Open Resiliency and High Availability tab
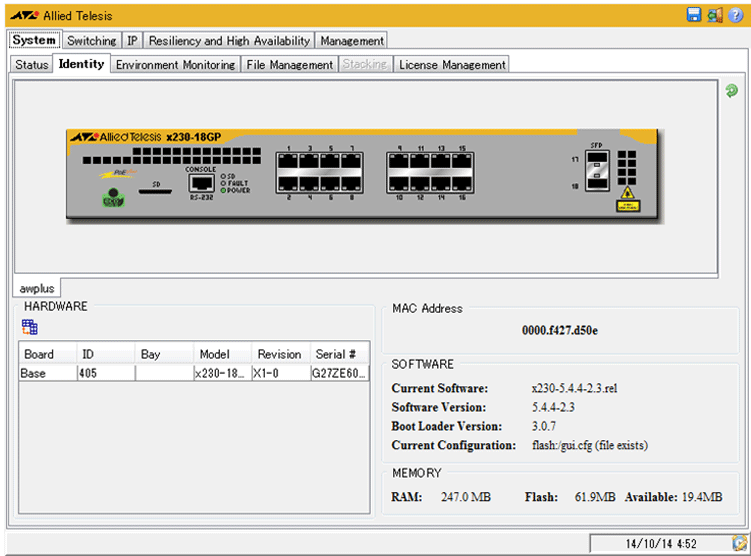 coord(229,41)
